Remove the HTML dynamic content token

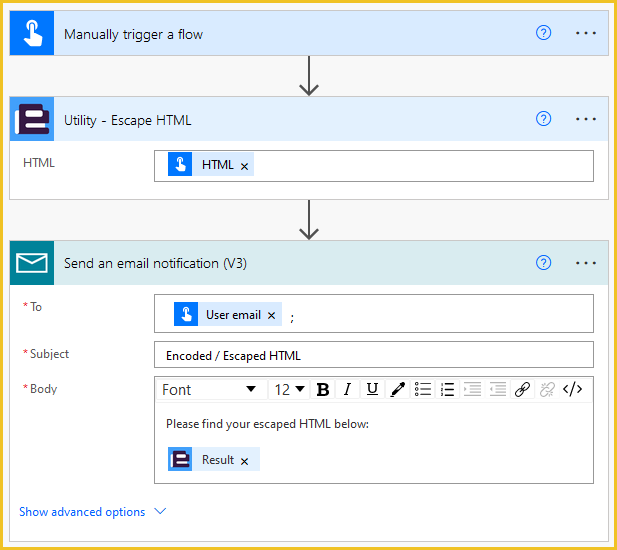[x=245, y=166]
